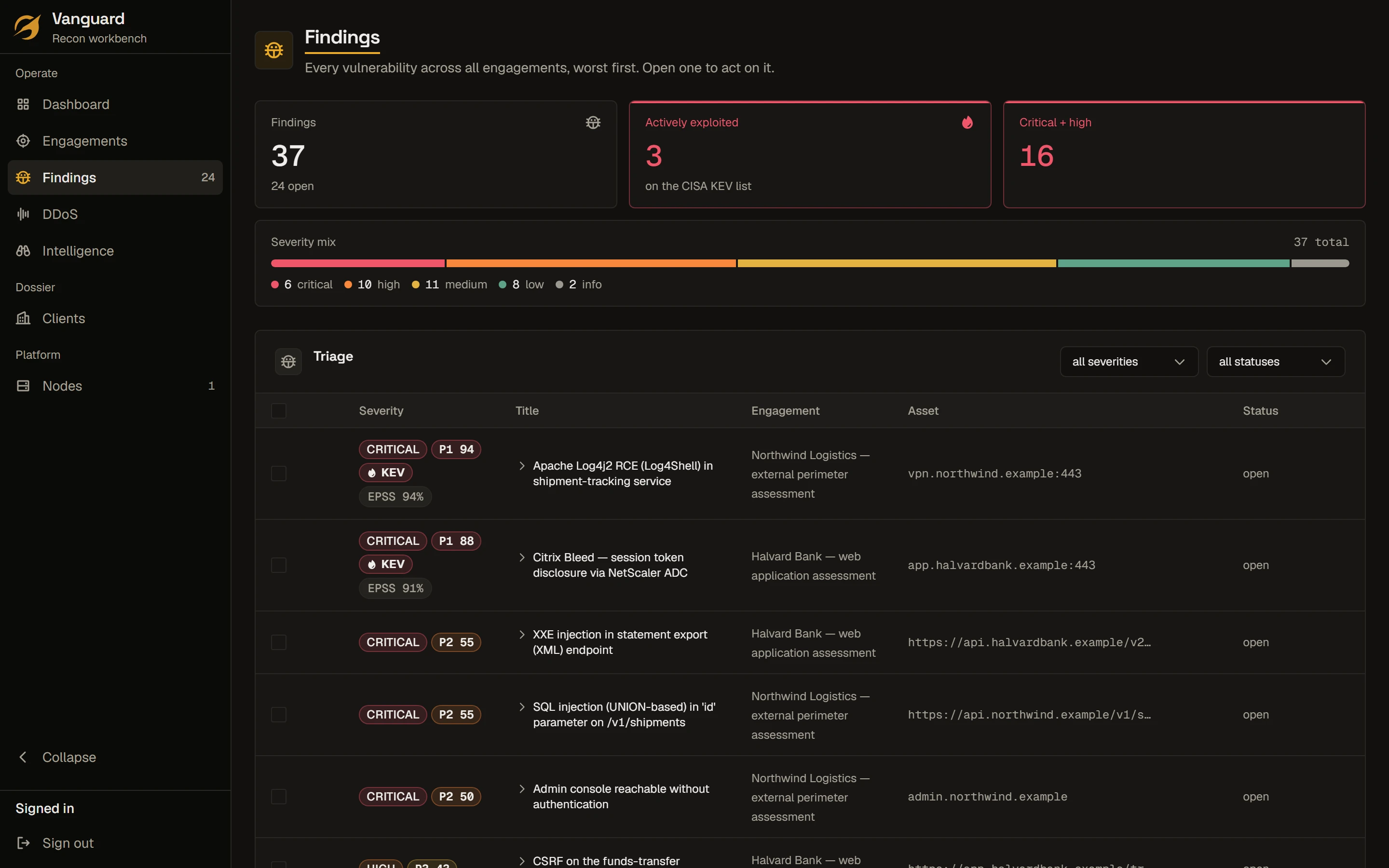The height and width of the screenshot is (868, 1389).
Task: Check the box for the Apache Log4j2 RCE finding
Action: [278, 474]
